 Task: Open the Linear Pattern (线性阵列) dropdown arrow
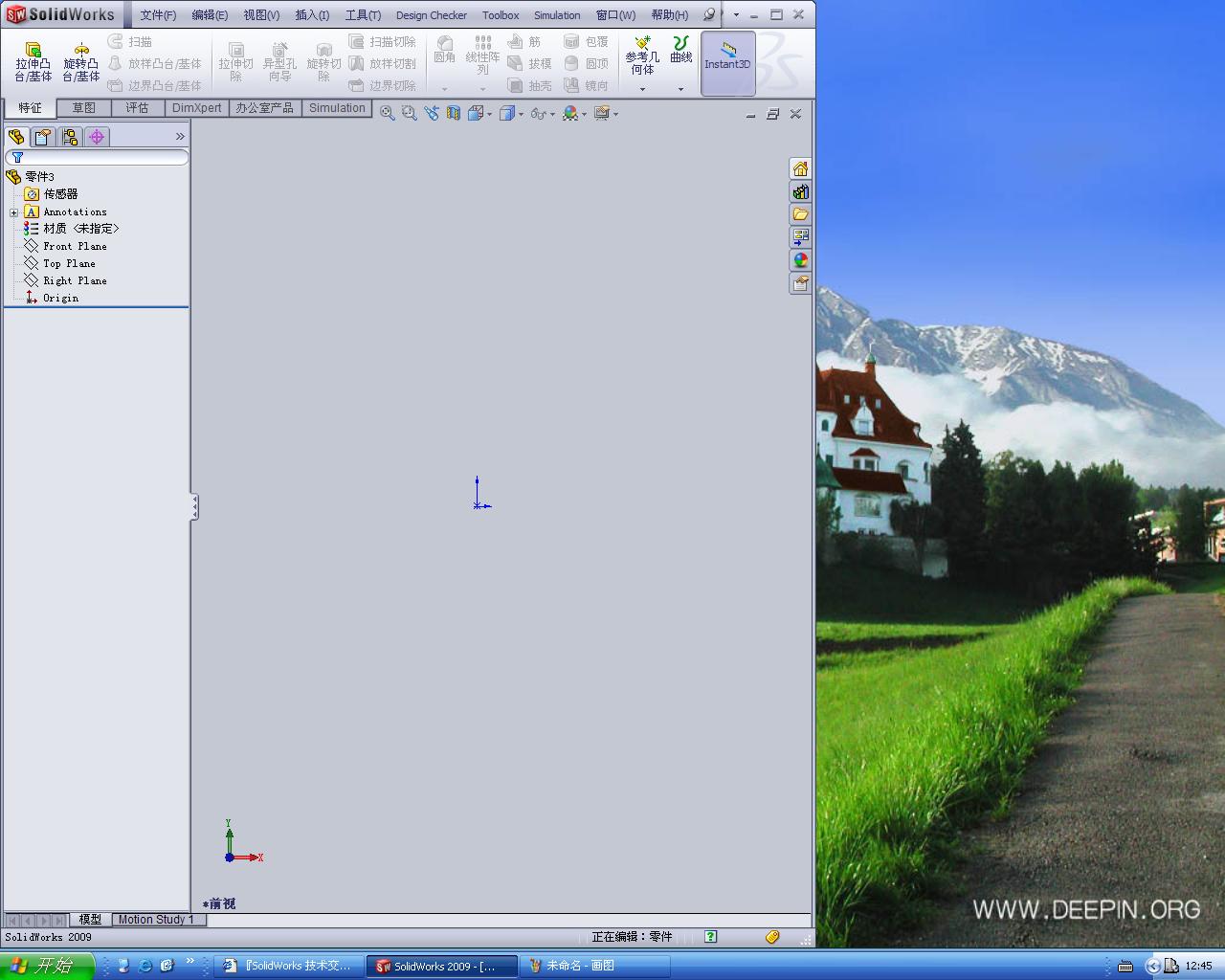pyautogui.click(x=483, y=89)
